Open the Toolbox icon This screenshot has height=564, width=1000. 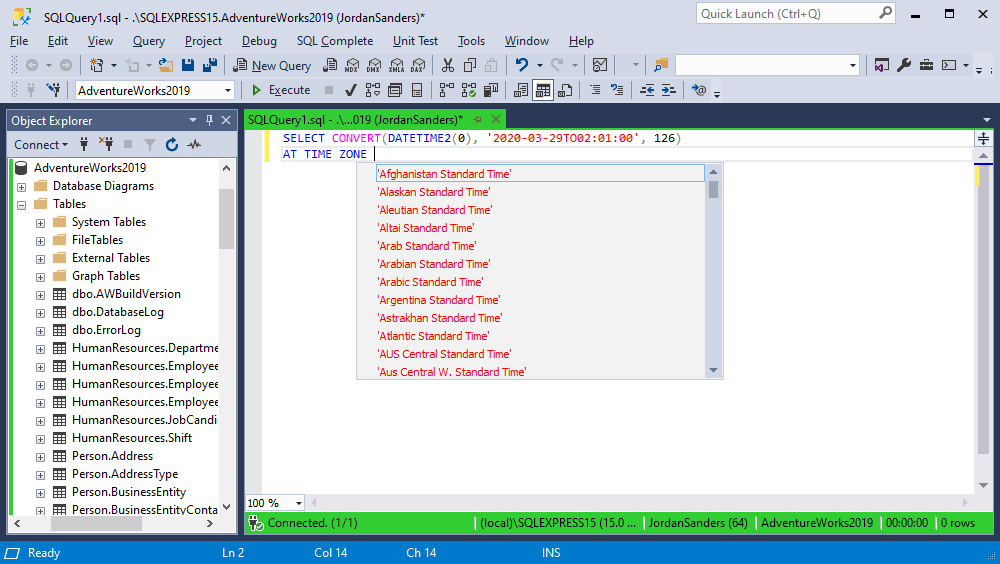click(x=926, y=65)
